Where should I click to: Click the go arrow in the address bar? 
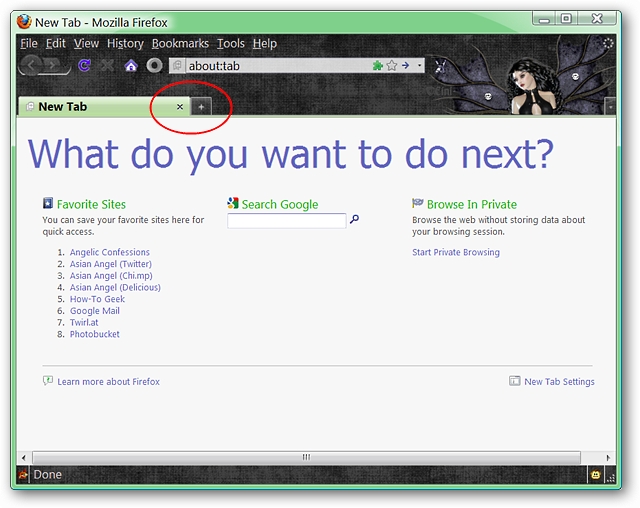click(406, 66)
